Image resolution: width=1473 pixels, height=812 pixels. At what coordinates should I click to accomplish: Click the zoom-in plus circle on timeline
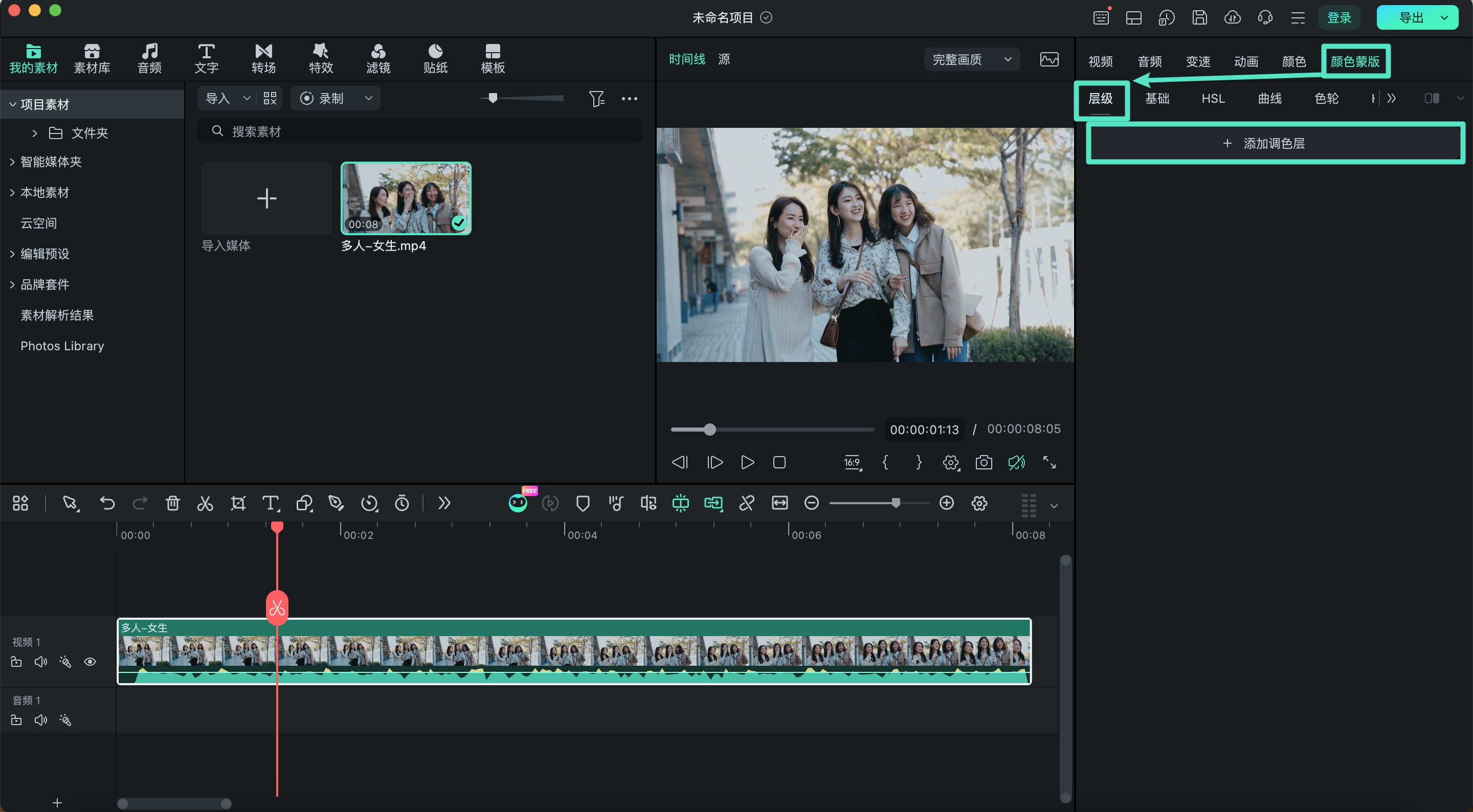946,503
